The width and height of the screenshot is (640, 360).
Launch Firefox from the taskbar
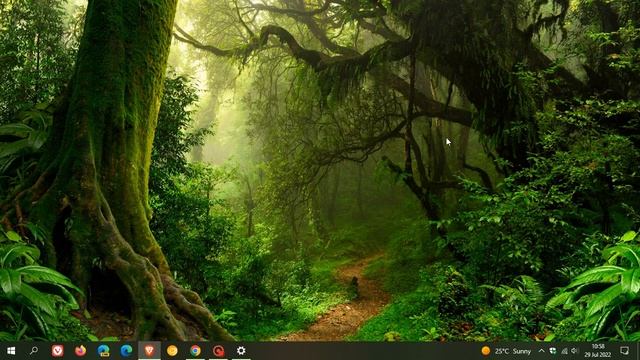pyautogui.click(x=80, y=351)
